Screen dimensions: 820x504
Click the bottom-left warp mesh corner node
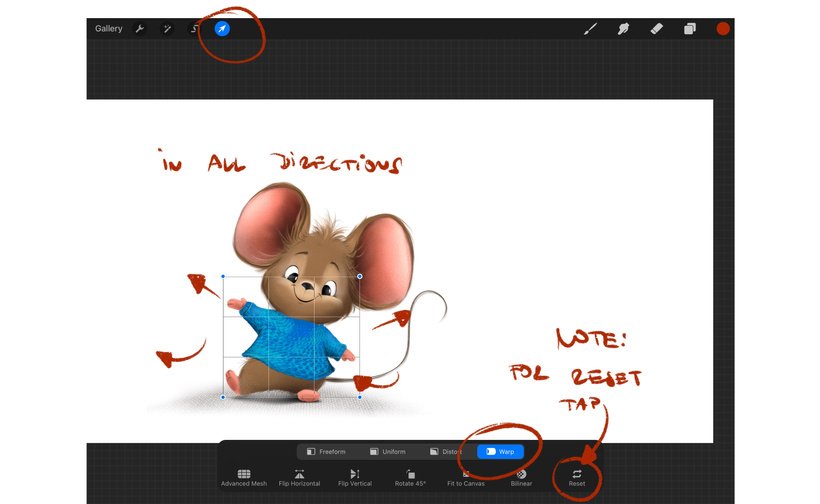click(x=223, y=397)
